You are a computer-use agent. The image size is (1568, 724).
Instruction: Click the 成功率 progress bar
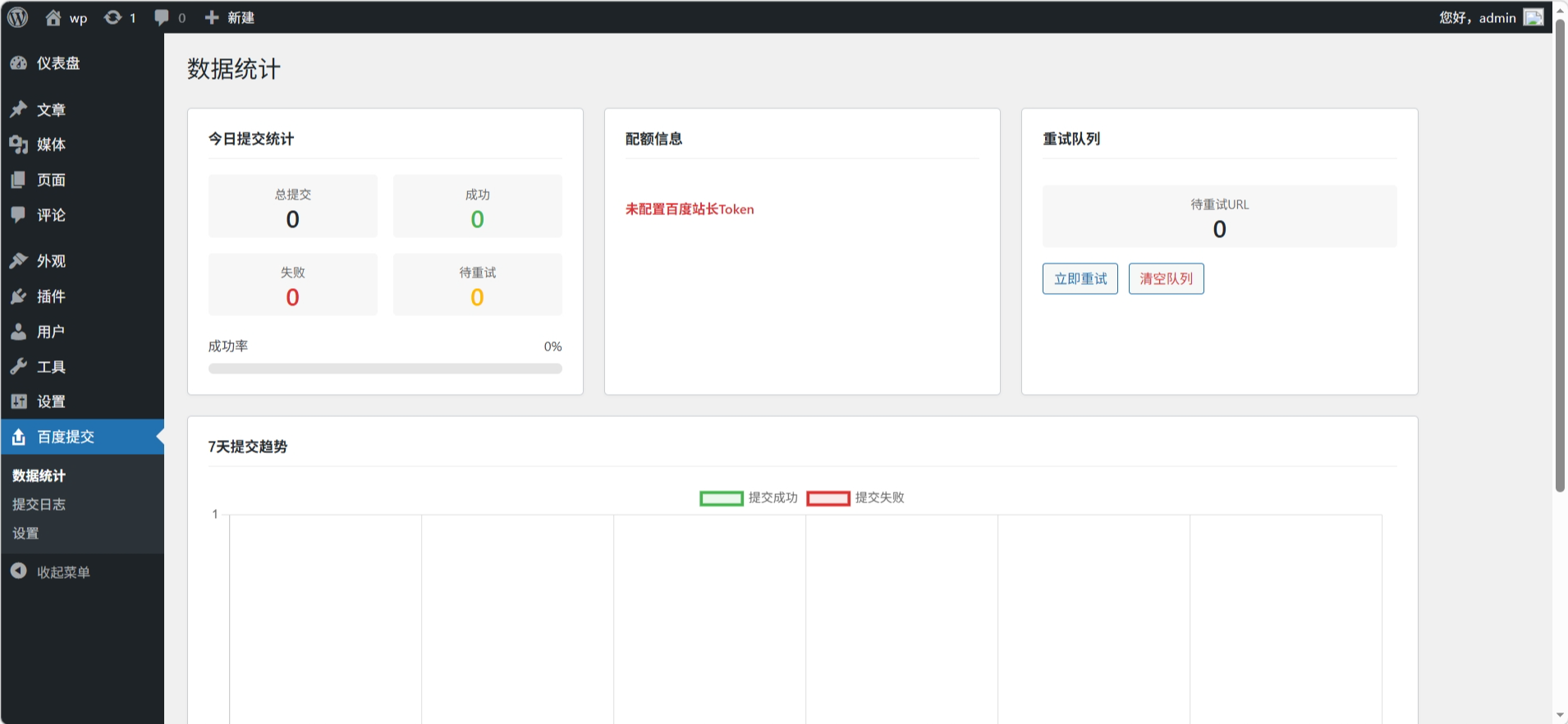point(385,369)
